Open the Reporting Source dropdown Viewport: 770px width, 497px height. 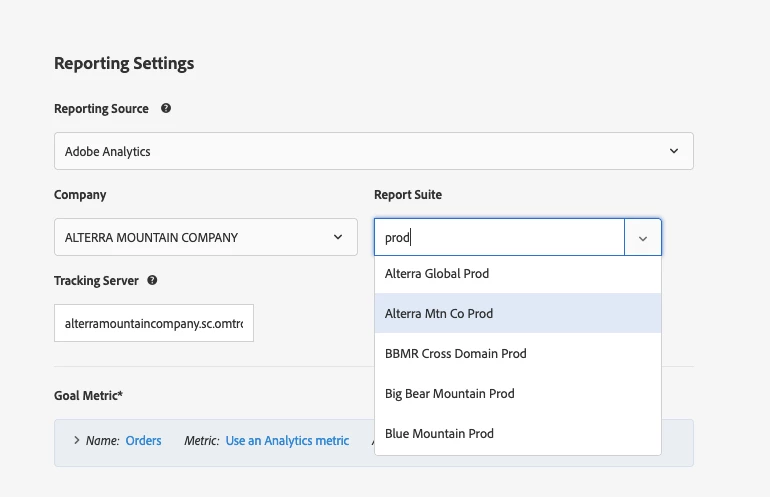[x=674, y=151]
